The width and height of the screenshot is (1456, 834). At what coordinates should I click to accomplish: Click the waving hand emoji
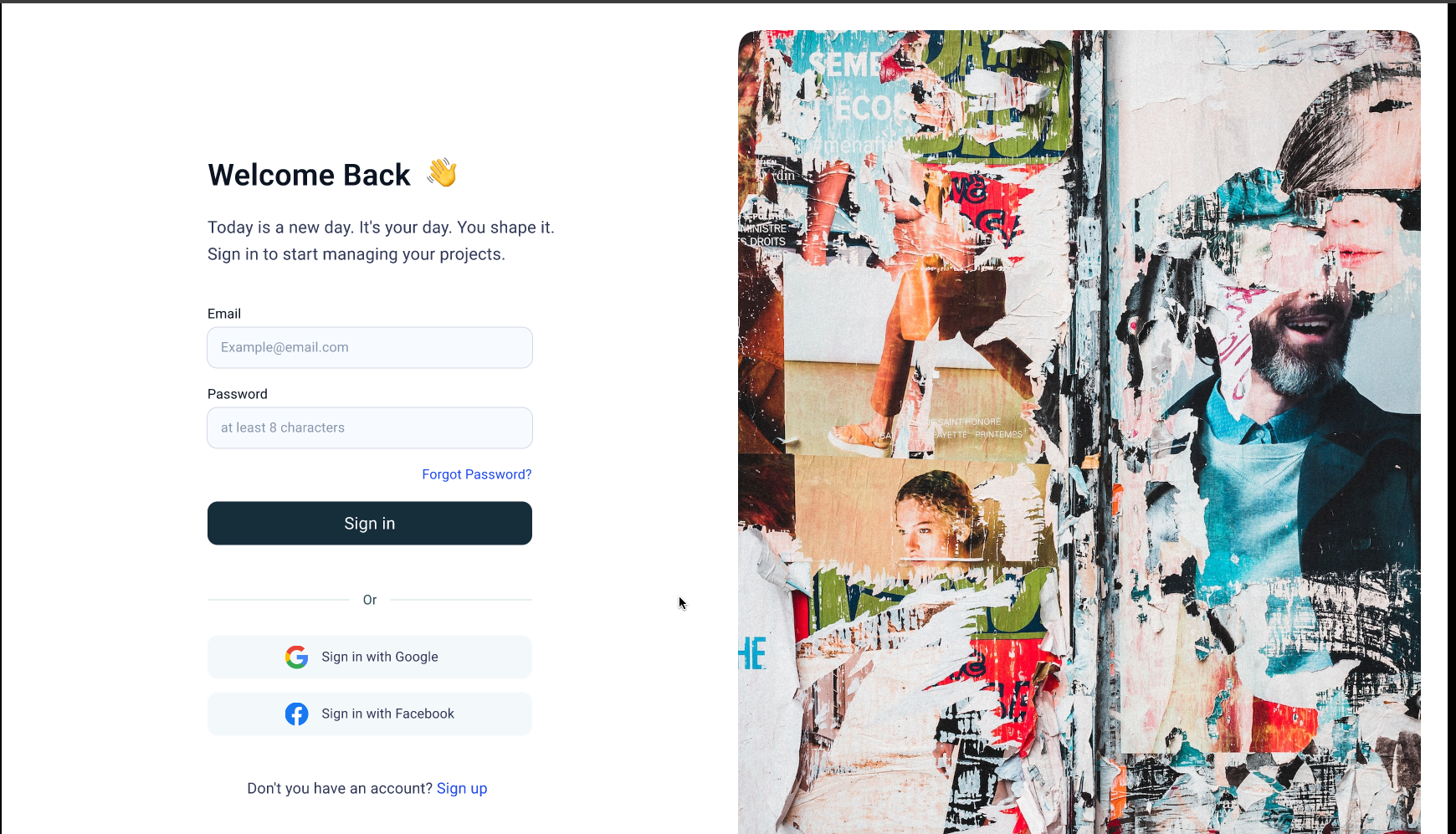coord(442,173)
